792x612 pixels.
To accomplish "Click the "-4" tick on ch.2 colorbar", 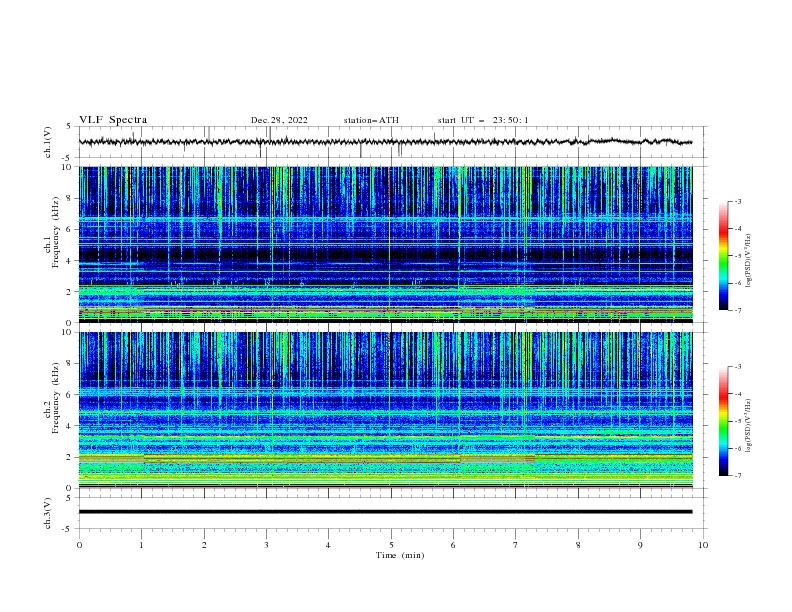I will tap(737, 394).
